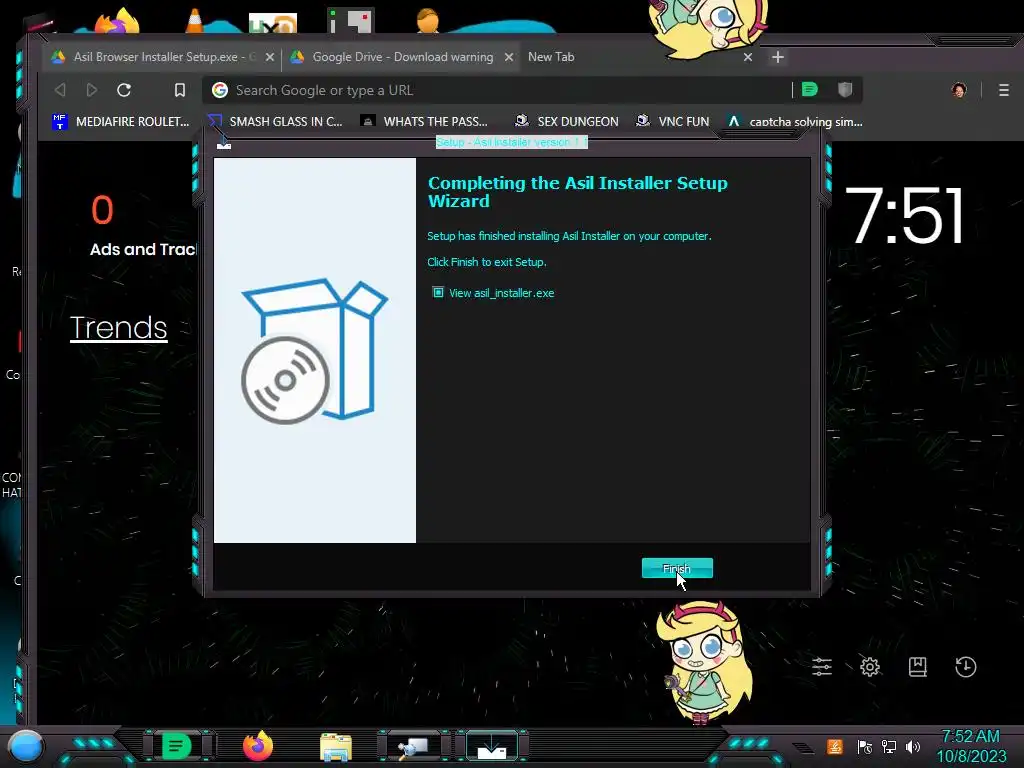Open the taskbar date and time
Image resolution: width=1024 pixels, height=768 pixels.
[971, 746]
